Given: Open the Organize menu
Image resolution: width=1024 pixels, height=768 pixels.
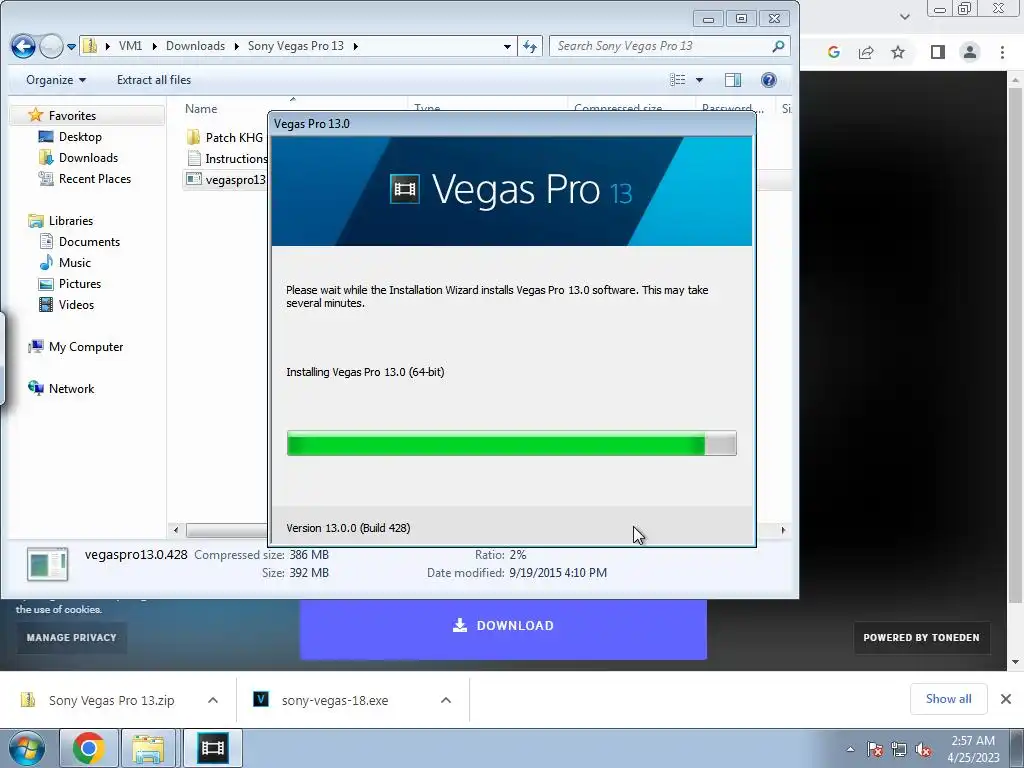Looking at the screenshot, I should 56,80.
